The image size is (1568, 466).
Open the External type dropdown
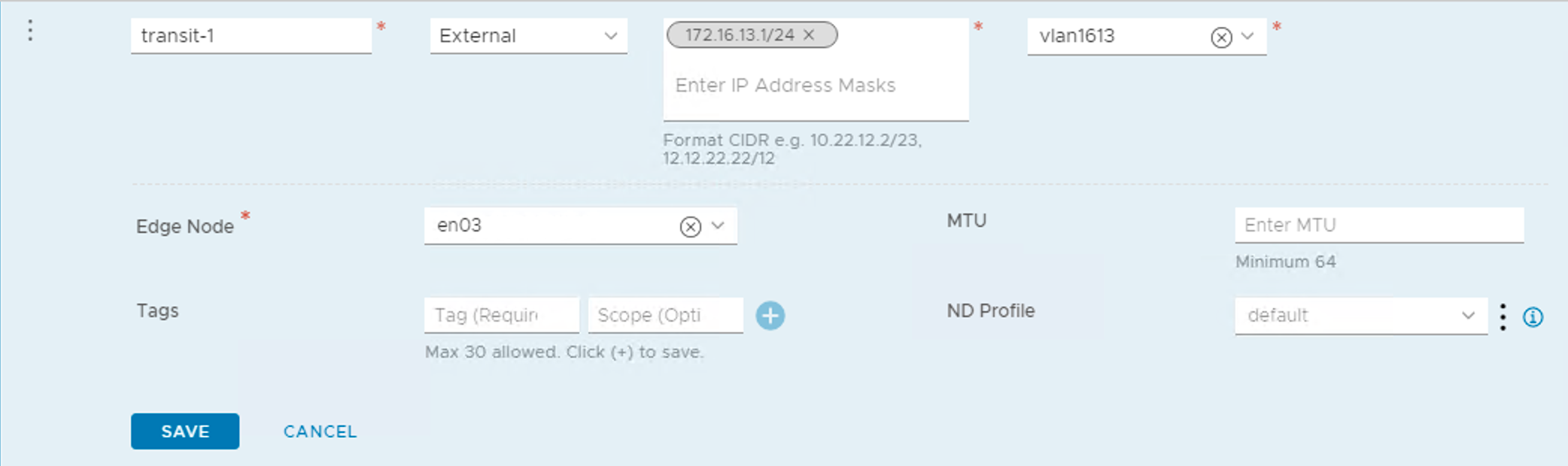528,36
